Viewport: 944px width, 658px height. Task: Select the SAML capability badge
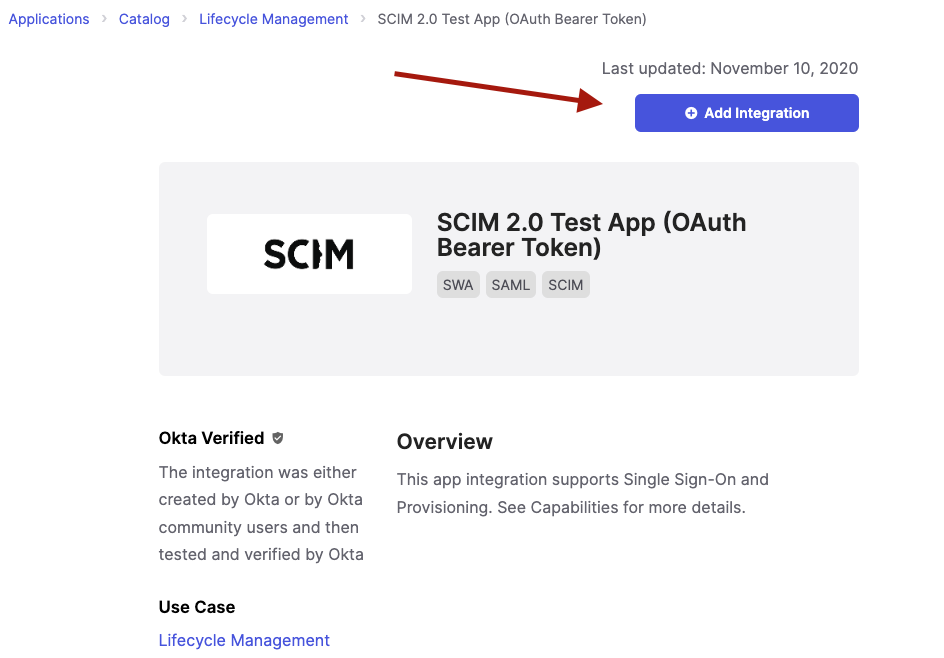pyautogui.click(x=510, y=284)
